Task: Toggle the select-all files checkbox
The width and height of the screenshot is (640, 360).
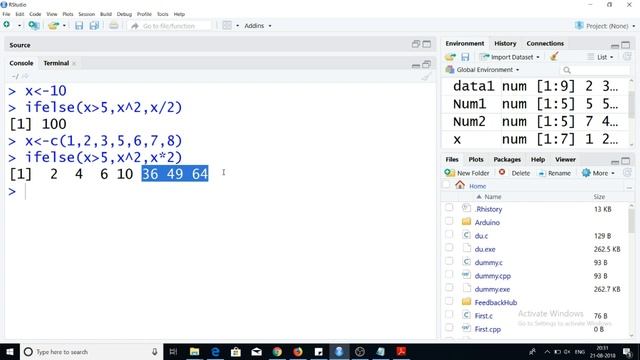Action: [x=446, y=185]
